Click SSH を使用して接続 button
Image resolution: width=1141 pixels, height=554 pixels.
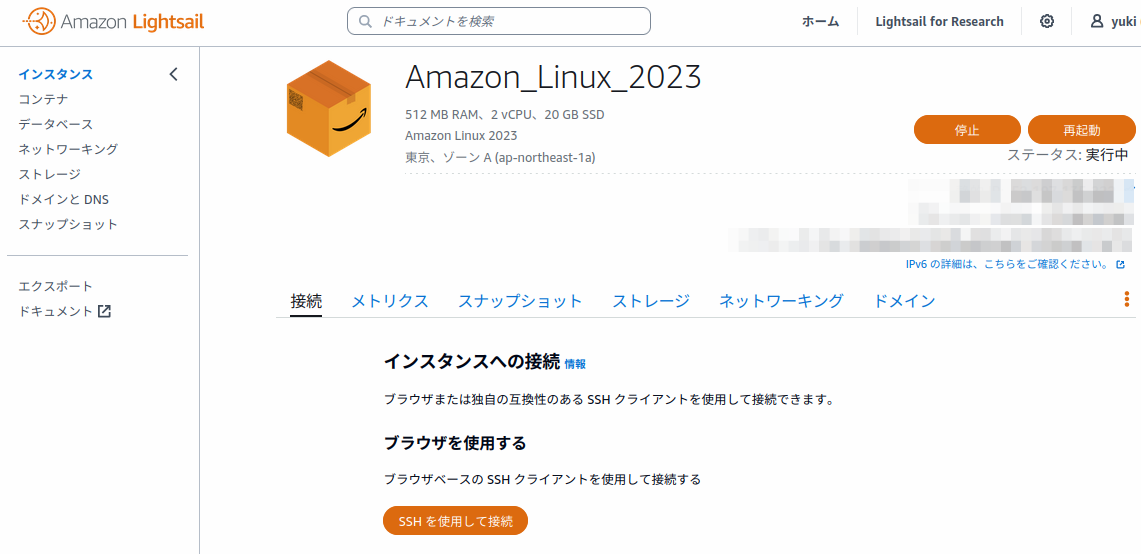pos(455,521)
